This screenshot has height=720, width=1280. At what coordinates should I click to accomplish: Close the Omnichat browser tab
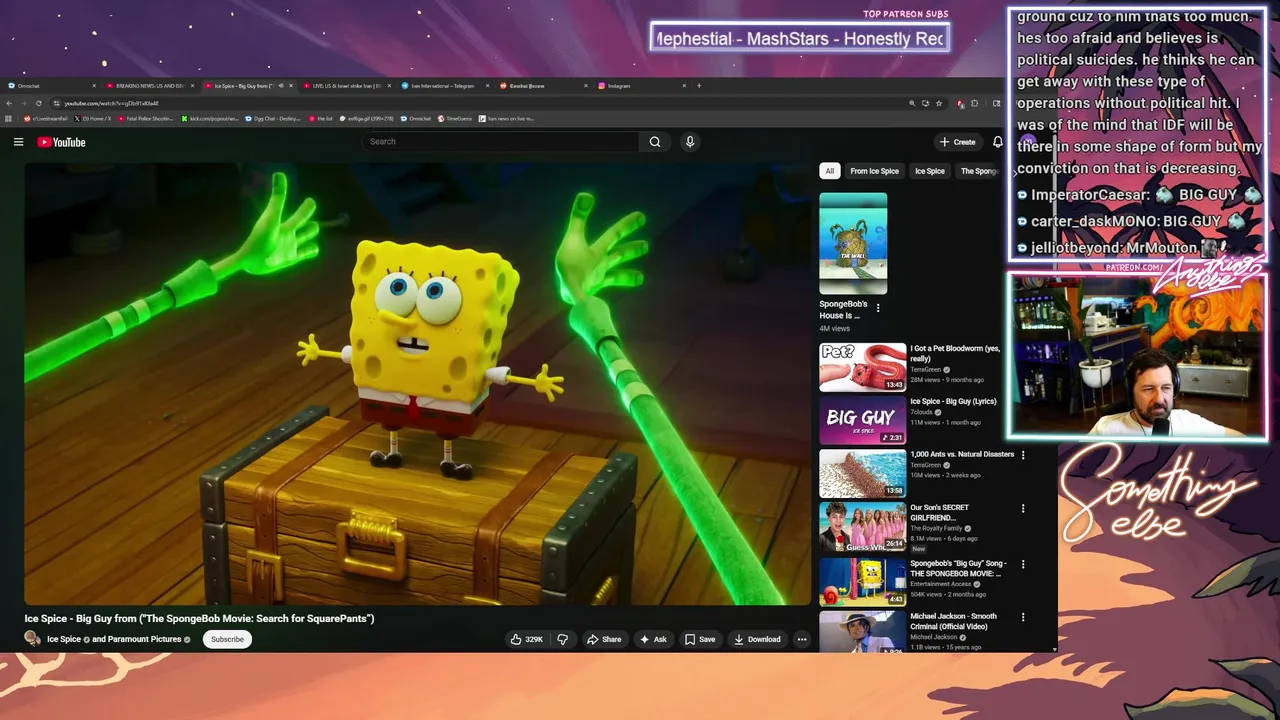click(x=94, y=86)
